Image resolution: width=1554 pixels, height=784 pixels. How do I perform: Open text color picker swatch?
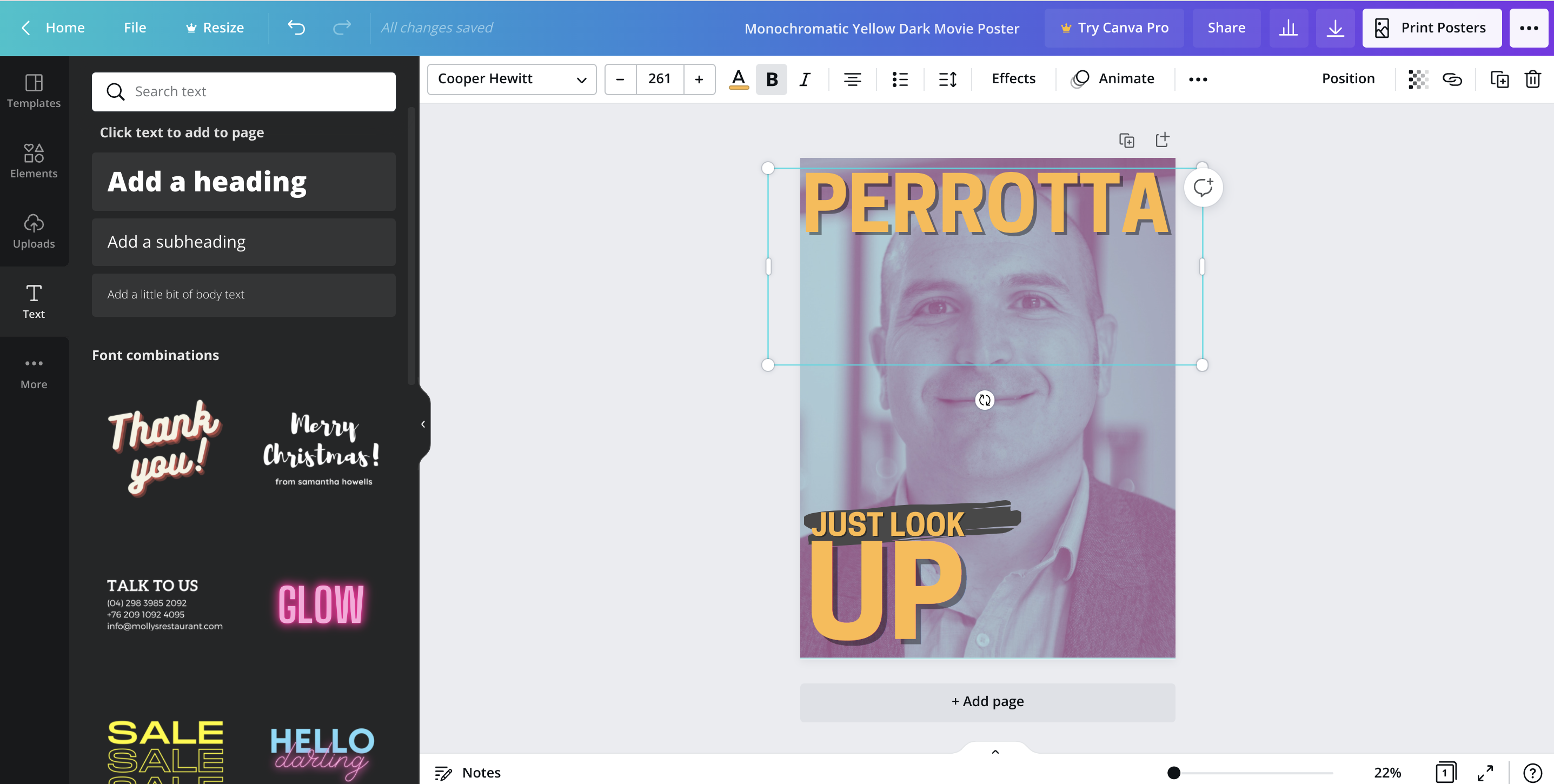pos(739,79)
